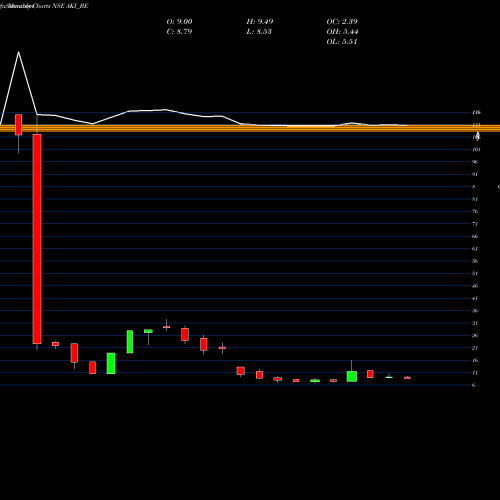The image size is (500, 500).
Task: Click the 'OC: 2.39' reading
Action: pyautogui.click(x=342, y=22)
